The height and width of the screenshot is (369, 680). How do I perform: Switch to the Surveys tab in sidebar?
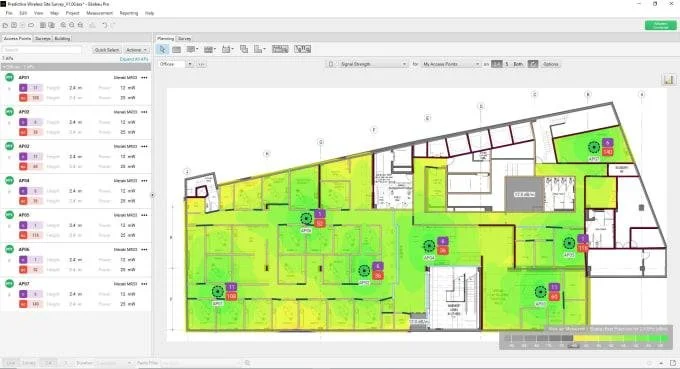pyautogui.click(x=42, y=39)
